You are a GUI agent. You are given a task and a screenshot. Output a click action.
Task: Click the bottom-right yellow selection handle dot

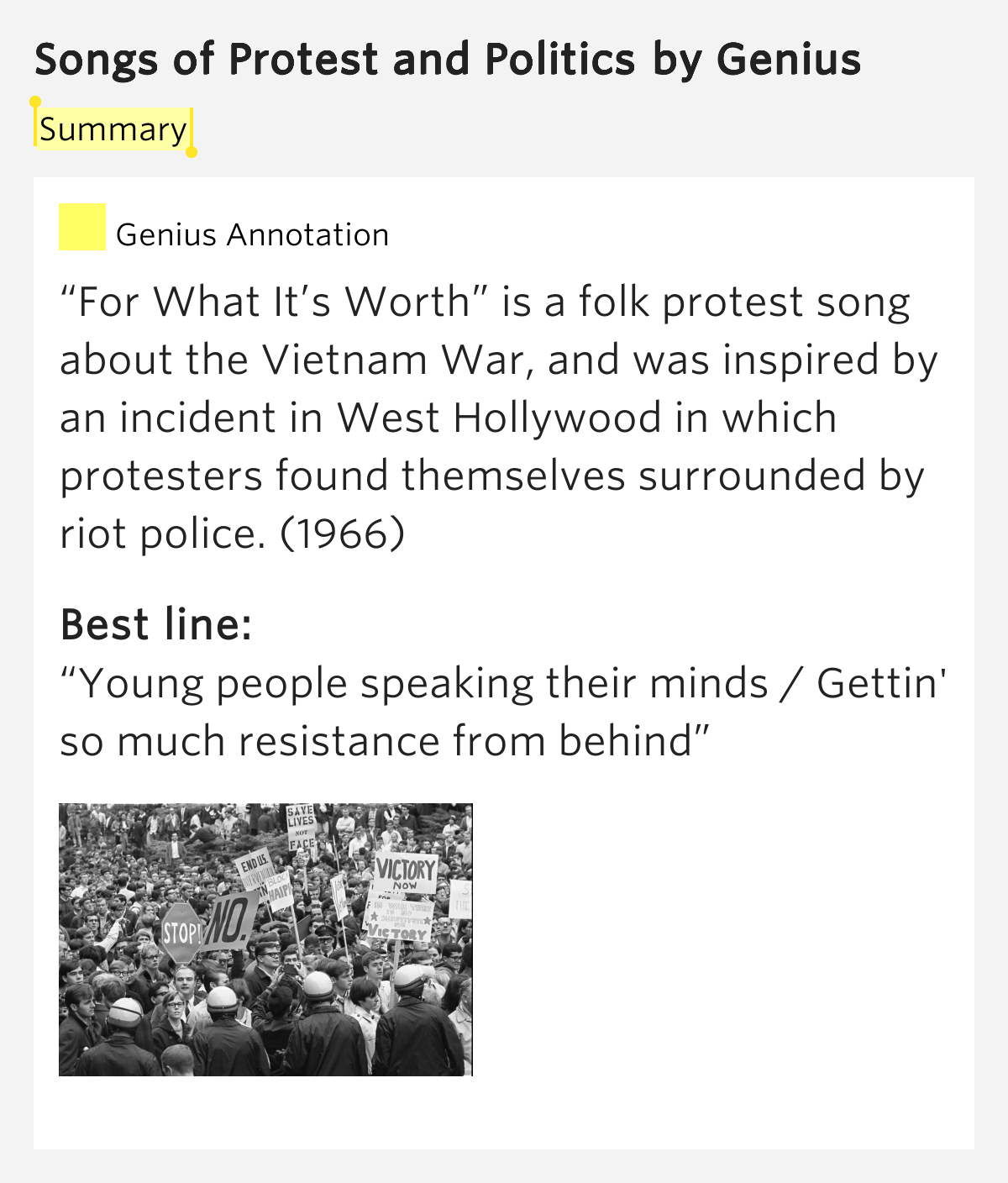click(x=192, y=152)
